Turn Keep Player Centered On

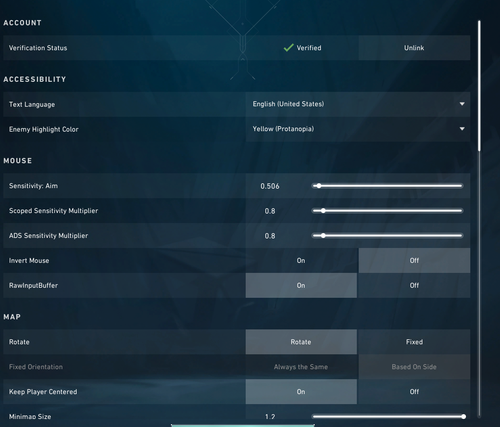[301, 392]
